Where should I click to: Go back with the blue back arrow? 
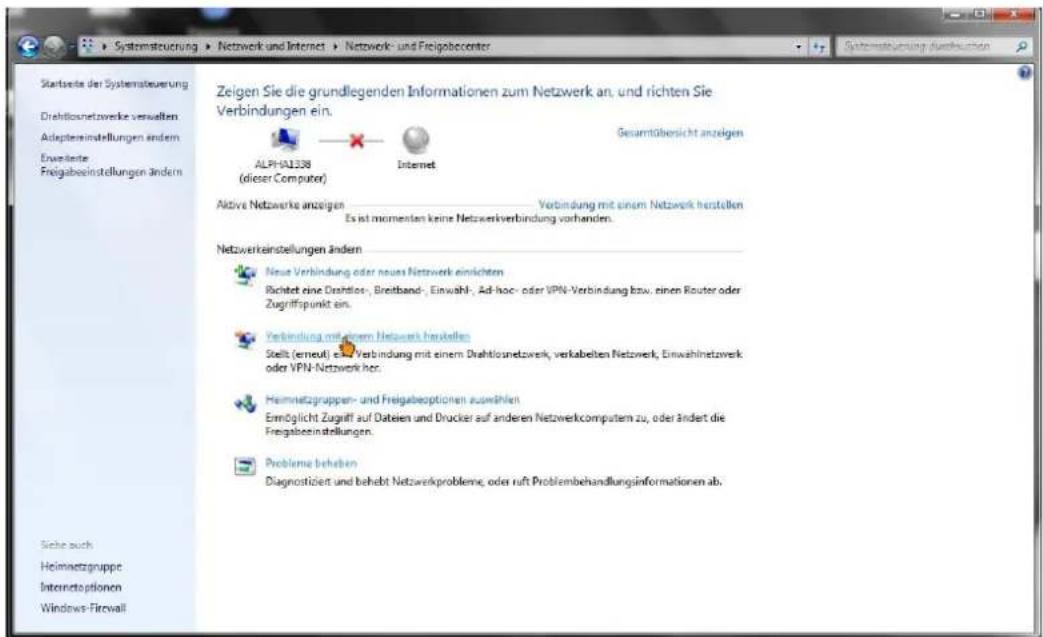pyautogui.click(x=28, y=47)
